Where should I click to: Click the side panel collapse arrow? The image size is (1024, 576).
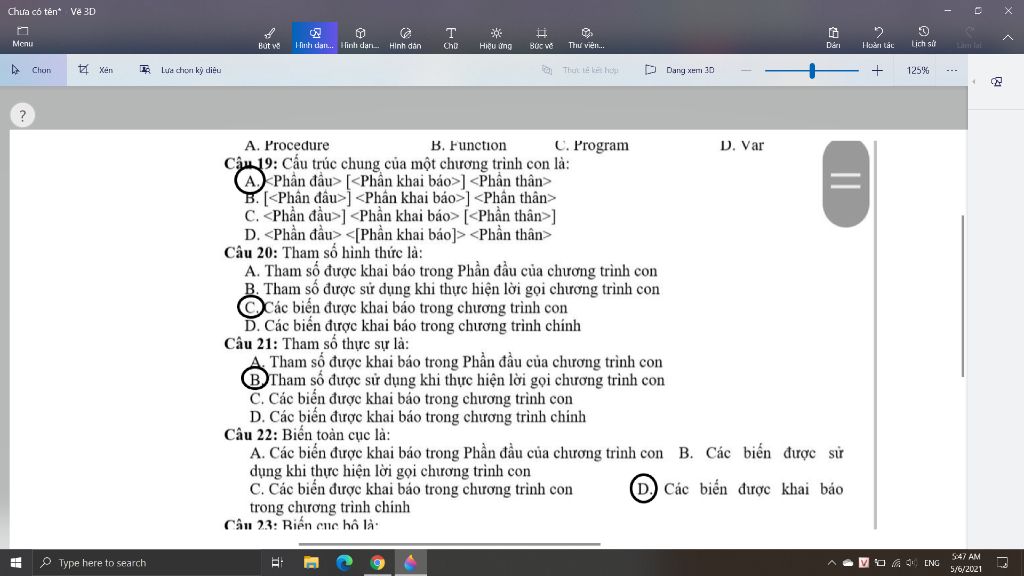tap(974, 82)
